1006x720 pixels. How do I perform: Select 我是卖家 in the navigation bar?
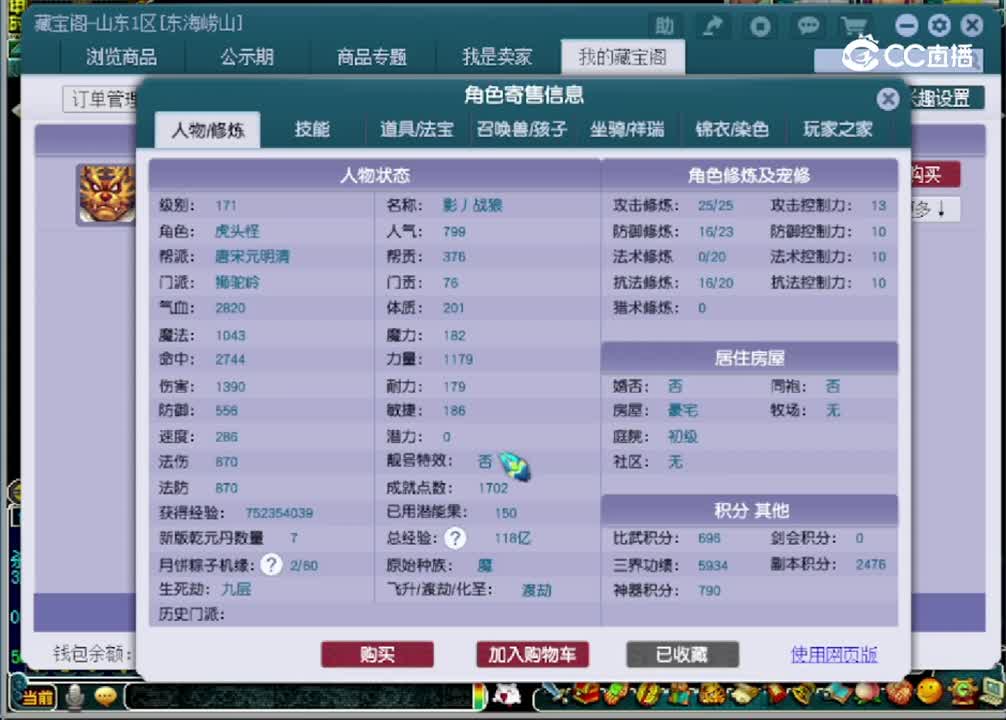(x=497, y=58)
